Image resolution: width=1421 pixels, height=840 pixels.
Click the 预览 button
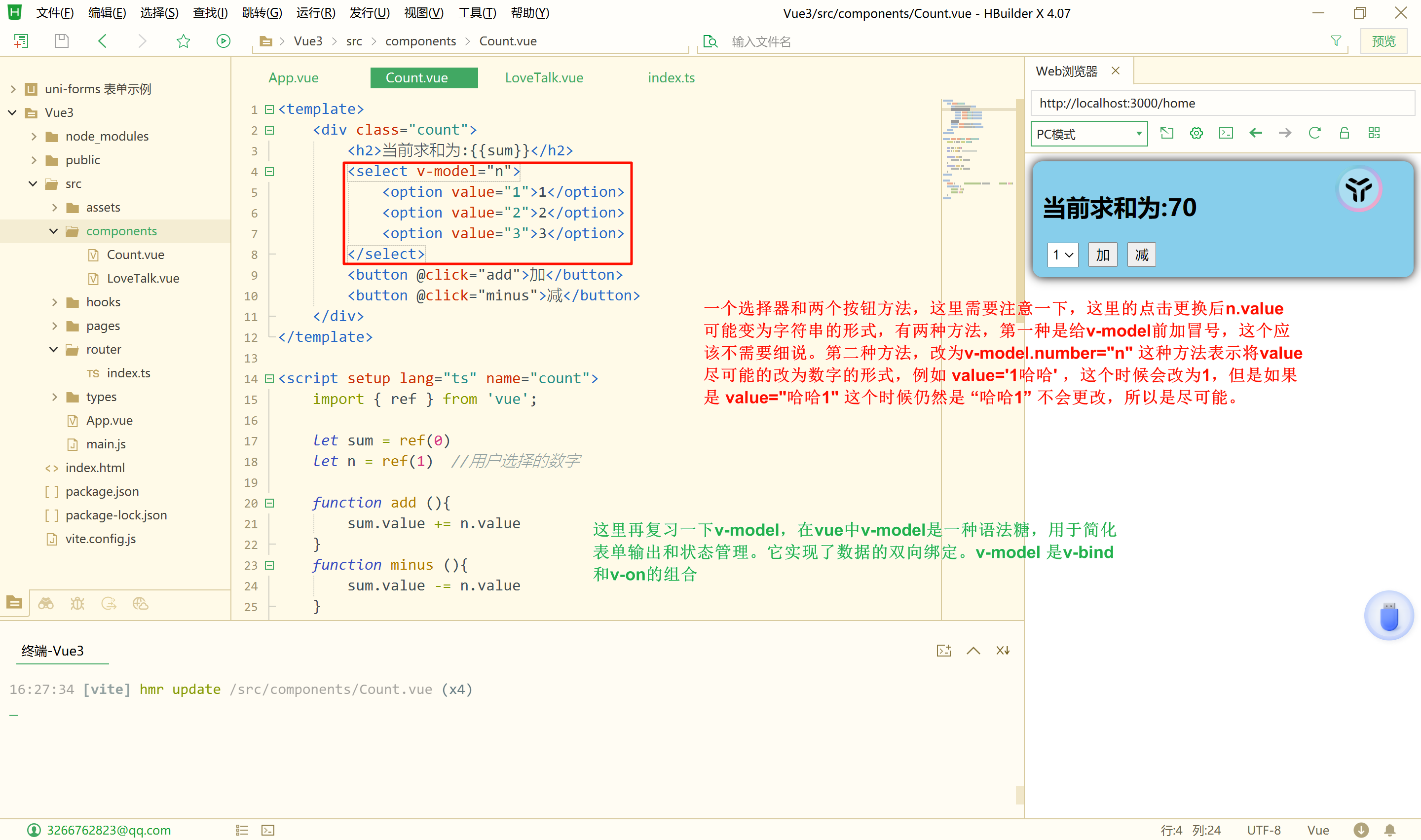(1383, 41)
